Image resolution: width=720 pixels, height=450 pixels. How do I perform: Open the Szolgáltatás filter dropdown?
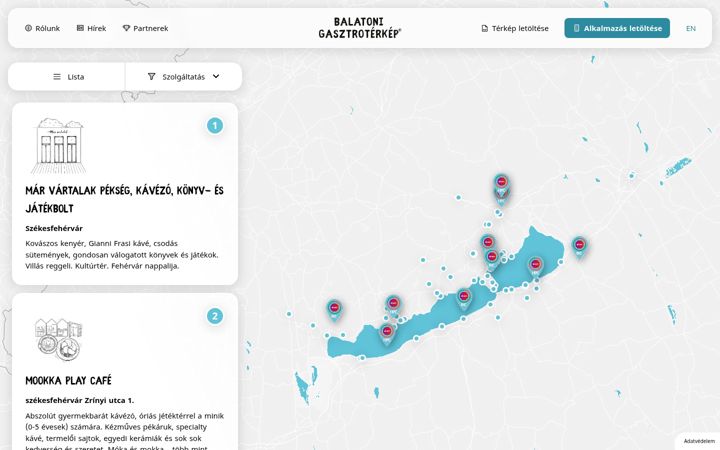click(x=184, y=77)
